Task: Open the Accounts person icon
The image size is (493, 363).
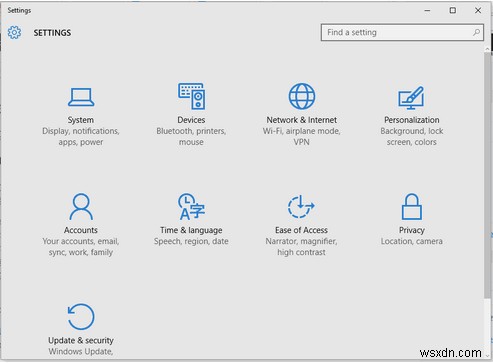Action: [x=81, y=207]
